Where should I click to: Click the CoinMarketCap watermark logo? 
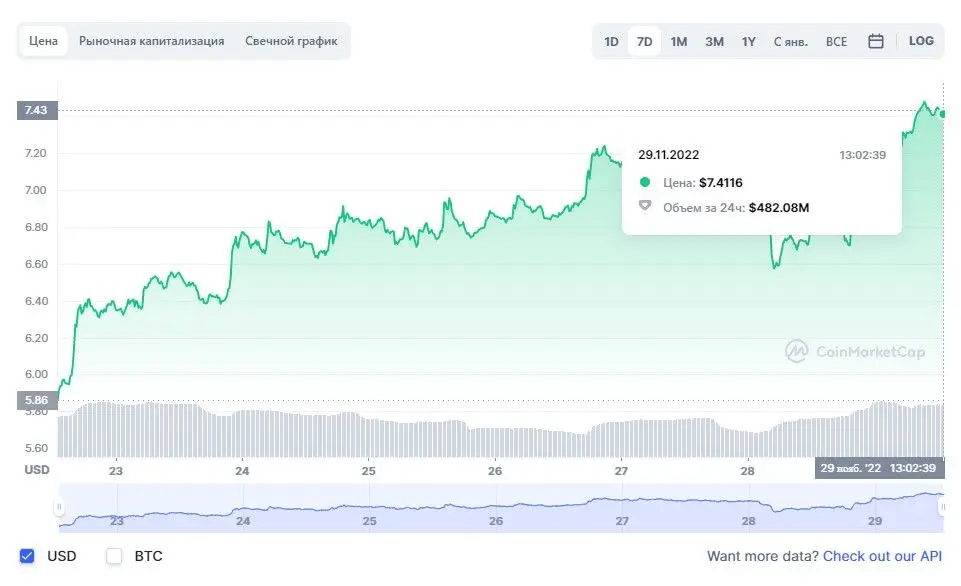coord(855,351)
